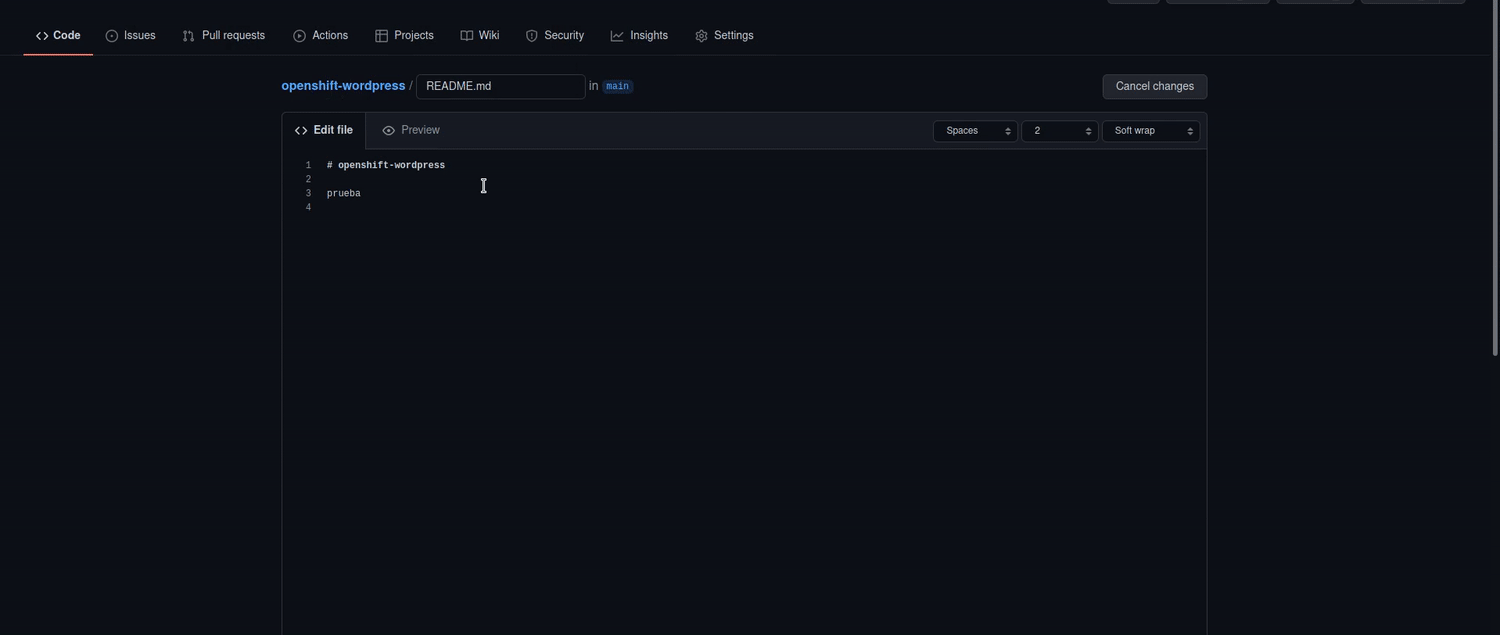Click the Code brackets icon
This screenshot has width=1500, height=635.
(42, 36)
